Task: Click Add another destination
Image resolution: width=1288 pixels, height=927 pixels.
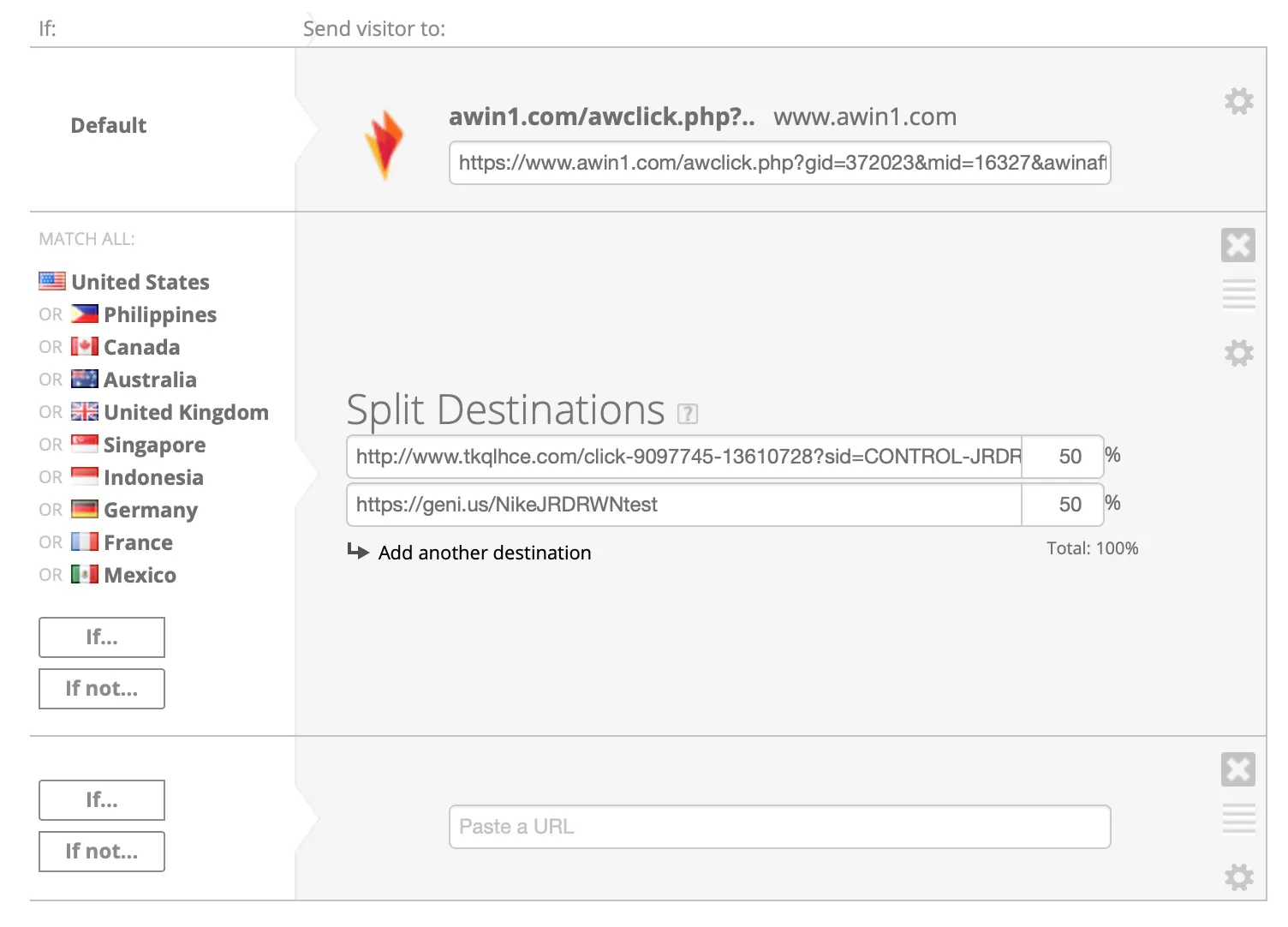Action: pyautogui.click(x=484, y=553)
